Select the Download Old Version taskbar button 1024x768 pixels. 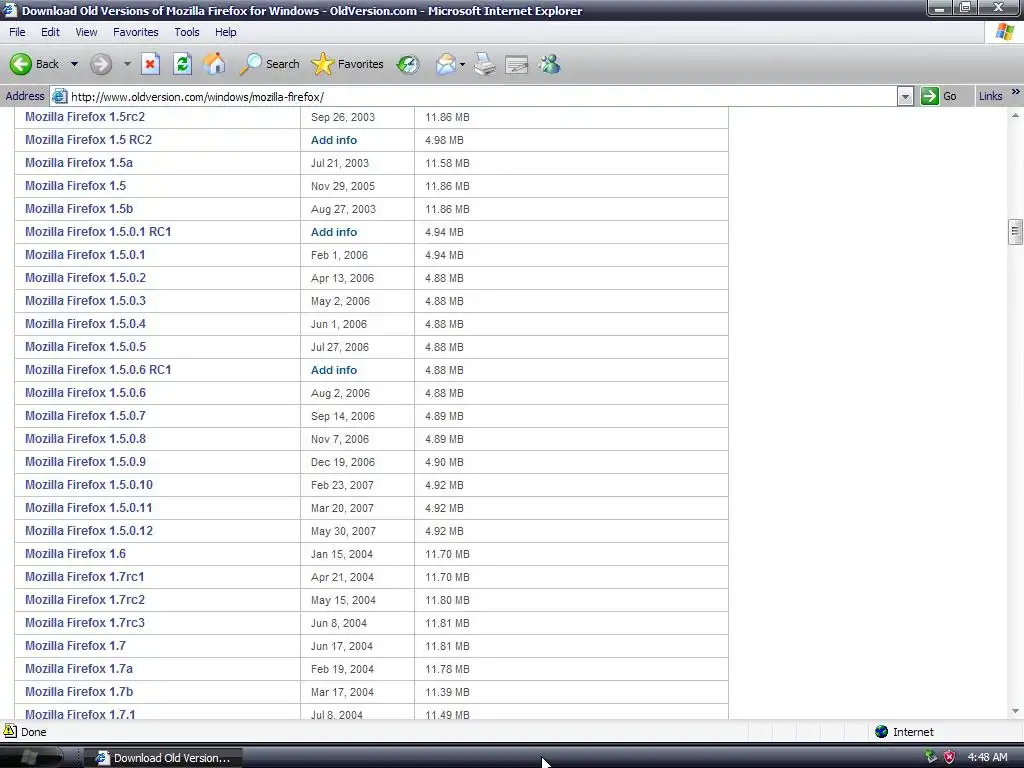[x=163, y=758]
